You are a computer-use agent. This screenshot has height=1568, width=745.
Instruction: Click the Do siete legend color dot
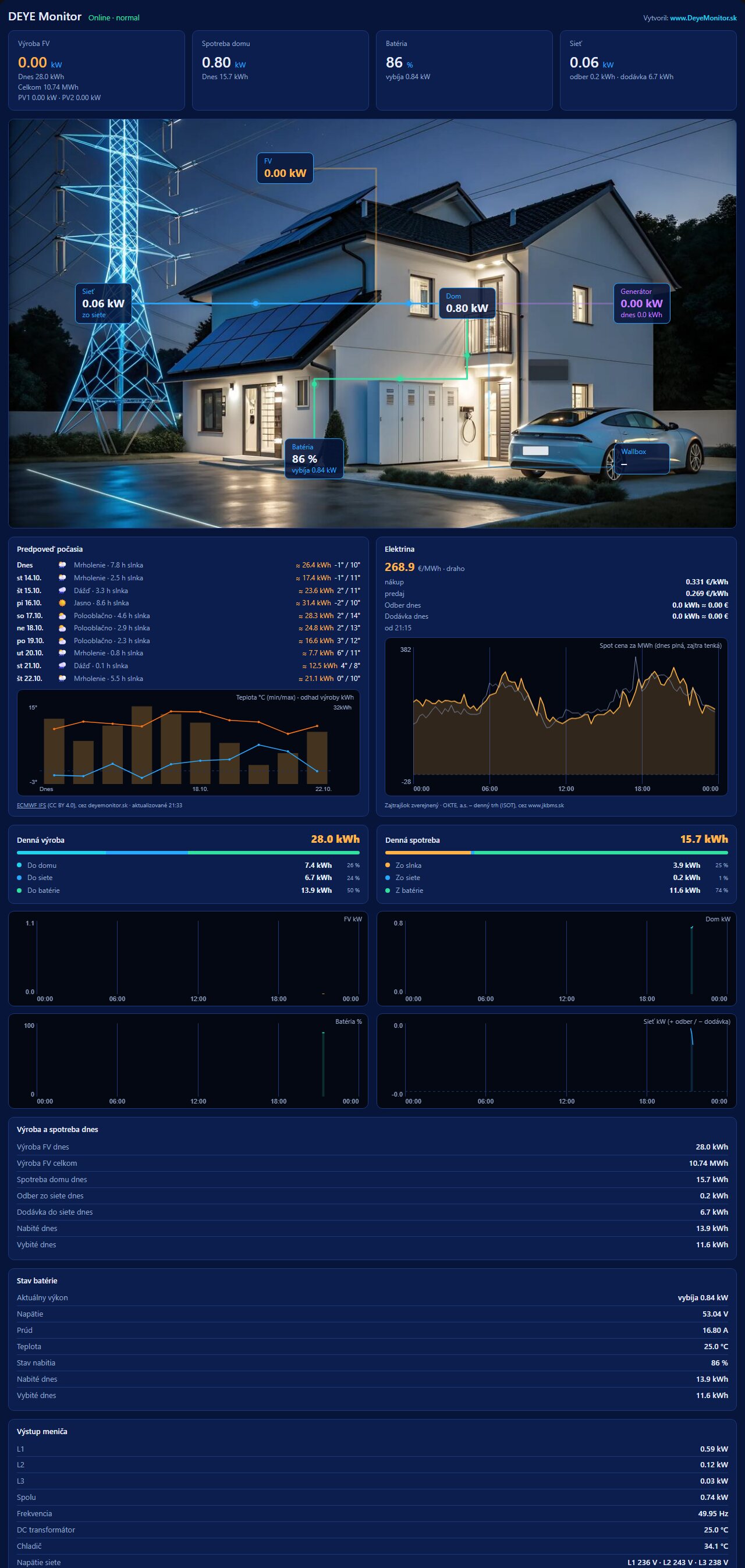(x=19, y=878)
